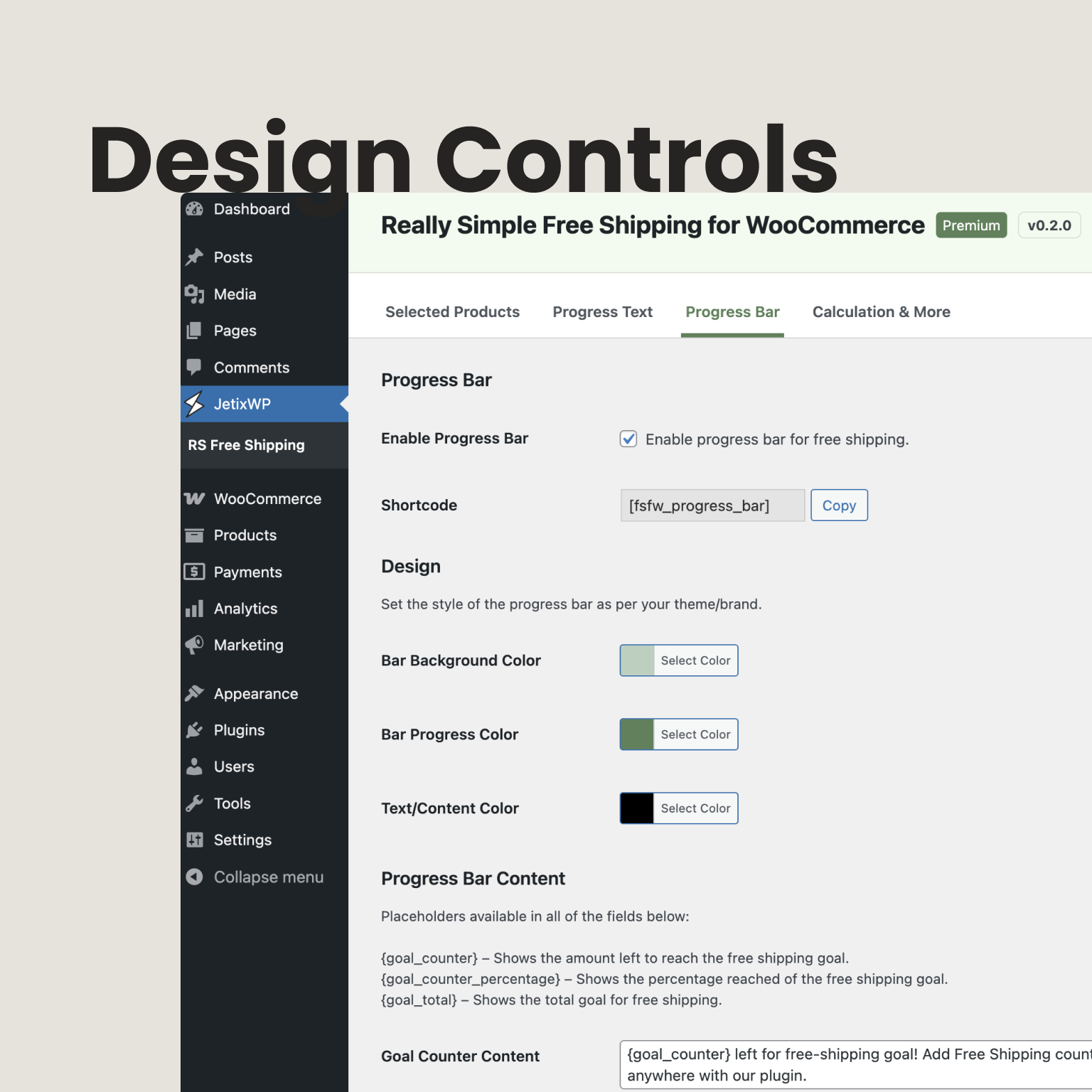Click the JetixWP lightning bolt icon
Viewport: 1092px width, 1092px height.
[194, 404]
